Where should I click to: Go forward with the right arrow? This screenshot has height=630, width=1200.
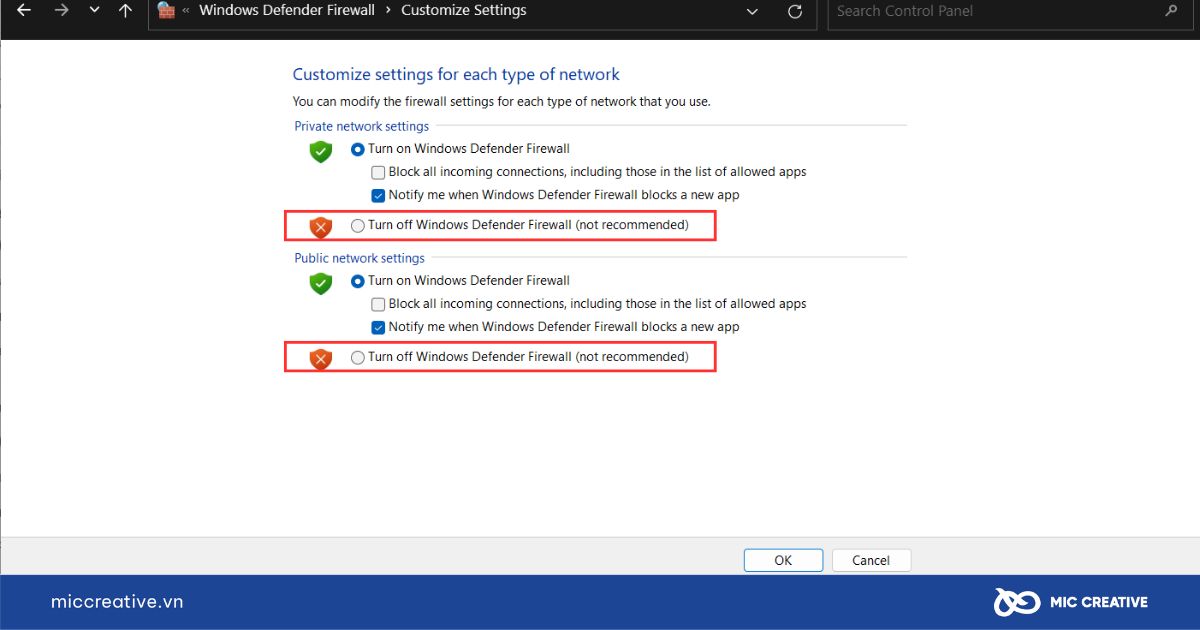coord(61,11)
